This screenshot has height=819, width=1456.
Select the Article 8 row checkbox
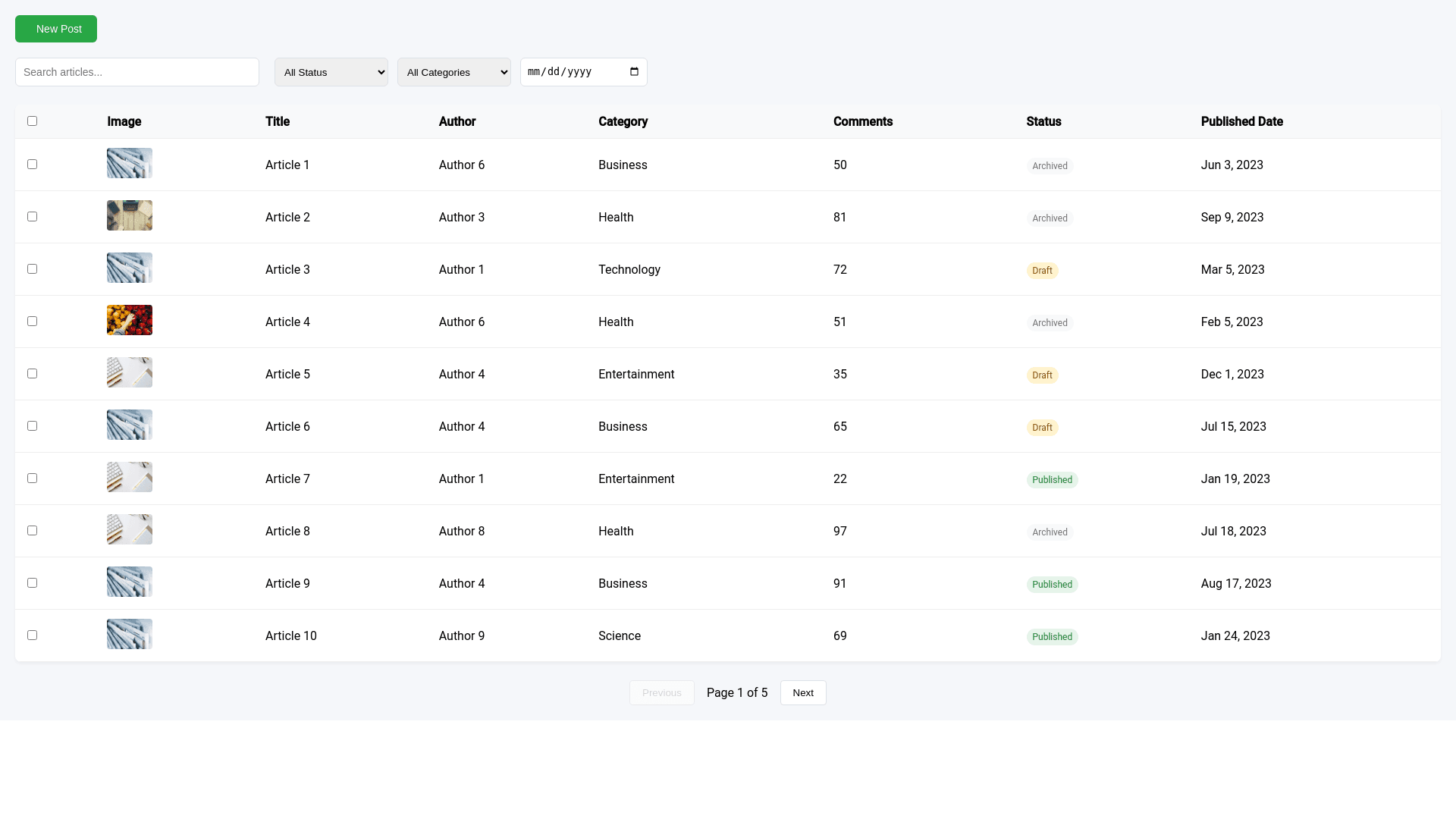(x=32, y=531)
